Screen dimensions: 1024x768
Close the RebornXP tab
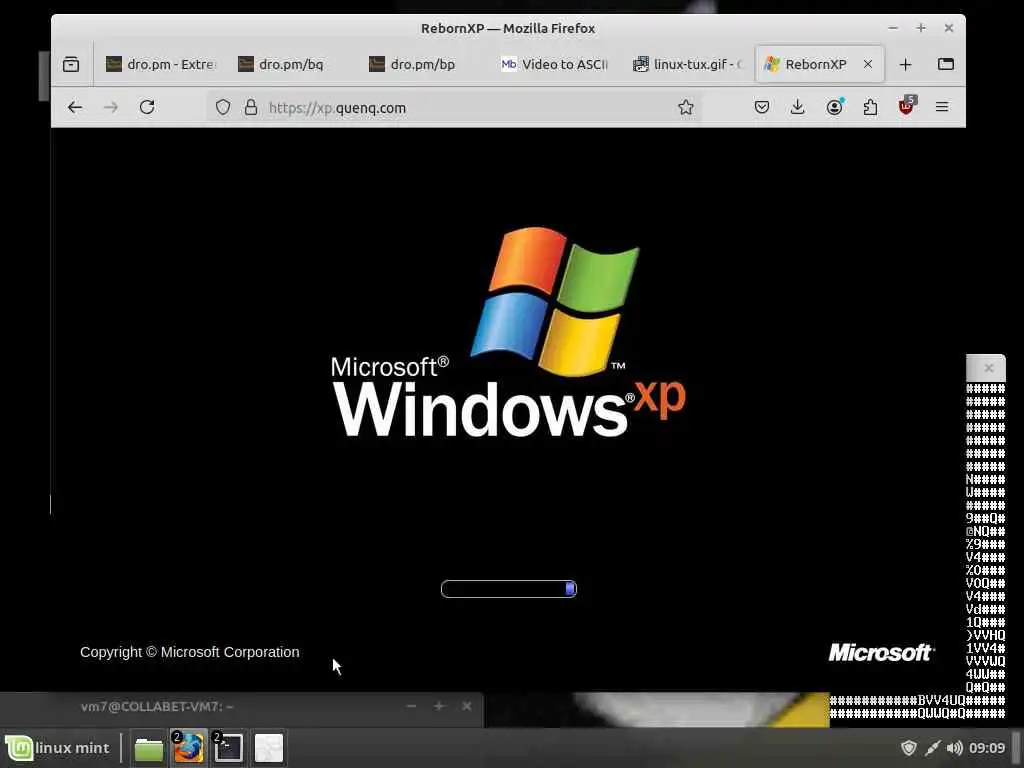click(868, 64)
